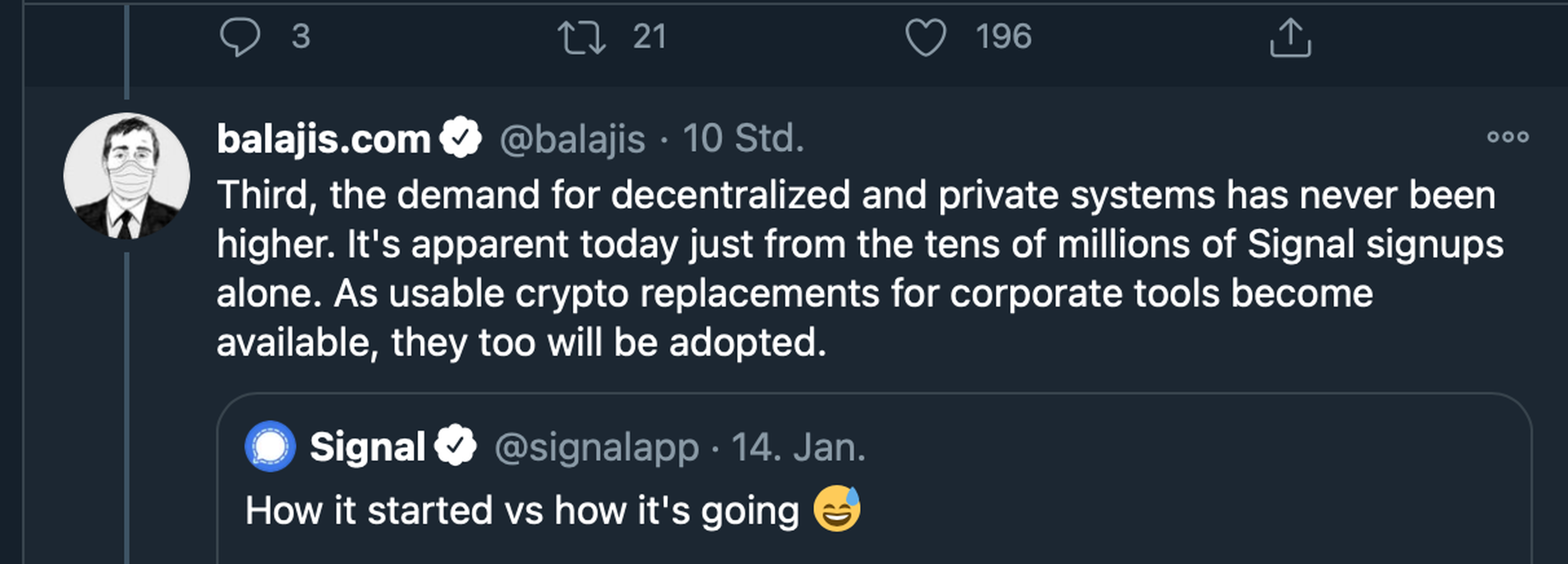Click the reply speech bubble icon
The width and height of the screenshot is (1568, 564).
click(240, 37)
